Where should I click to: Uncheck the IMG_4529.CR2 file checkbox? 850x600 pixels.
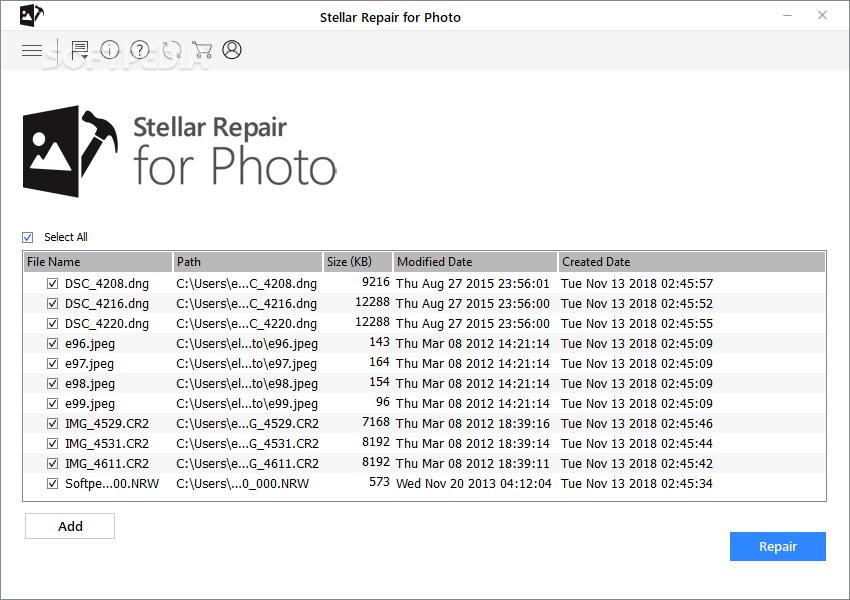pos(52,423)
